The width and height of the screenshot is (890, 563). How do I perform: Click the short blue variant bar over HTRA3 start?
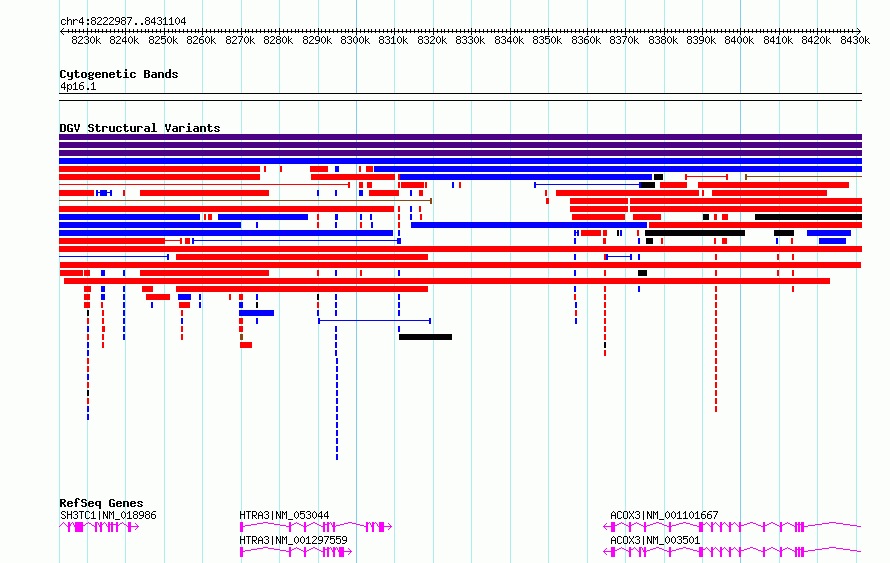click(x=257, y=313)
